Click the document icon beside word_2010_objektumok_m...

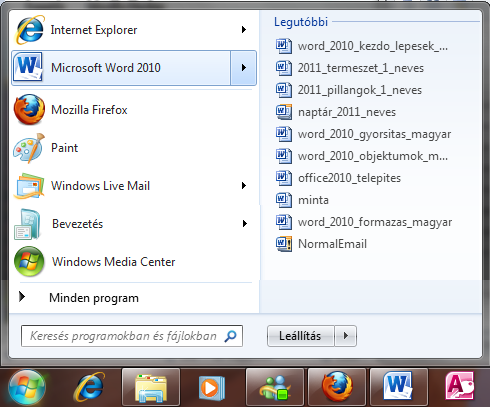[284, 156]
